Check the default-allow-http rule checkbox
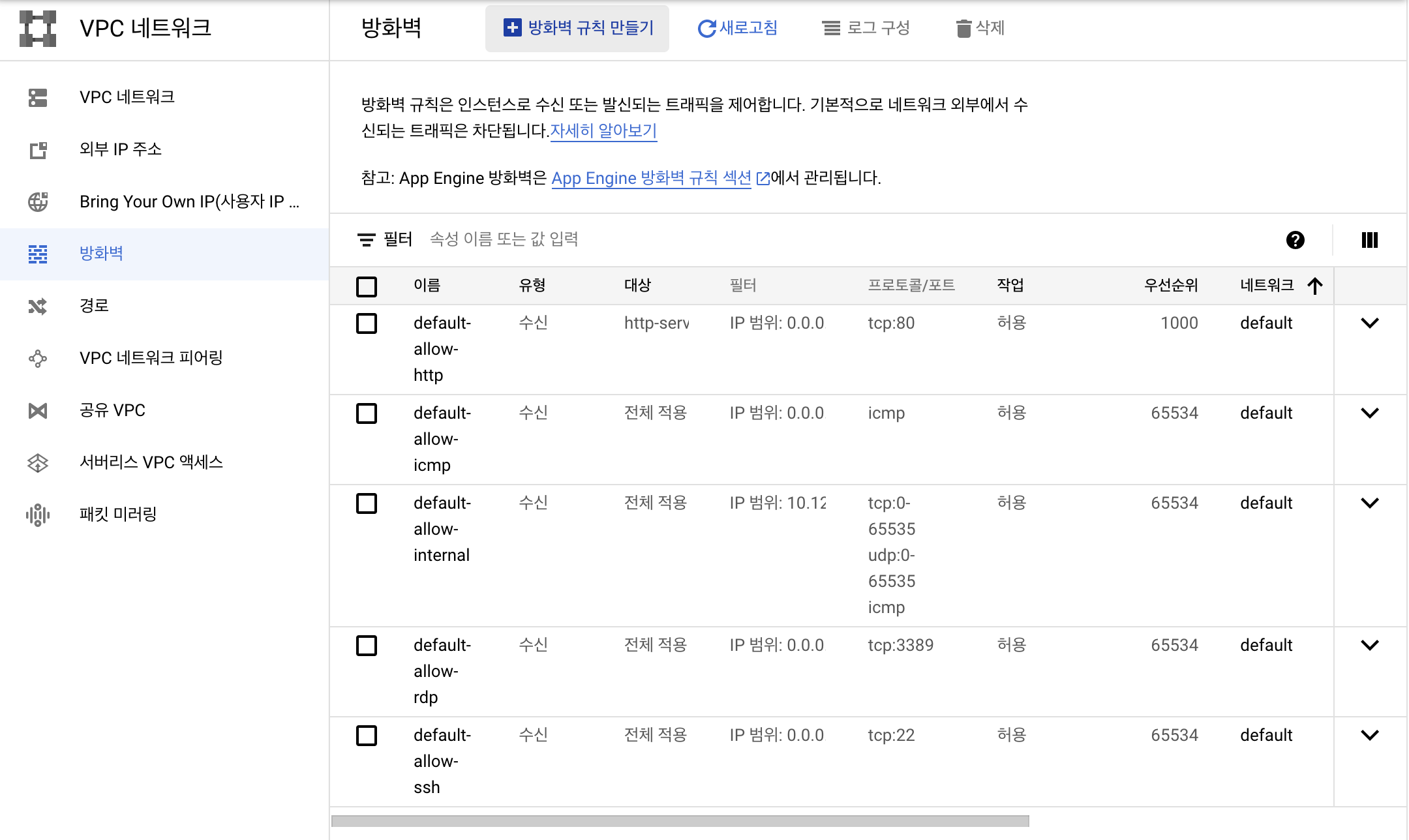Viewport: 1409px width, 840px height. point(367,323)
